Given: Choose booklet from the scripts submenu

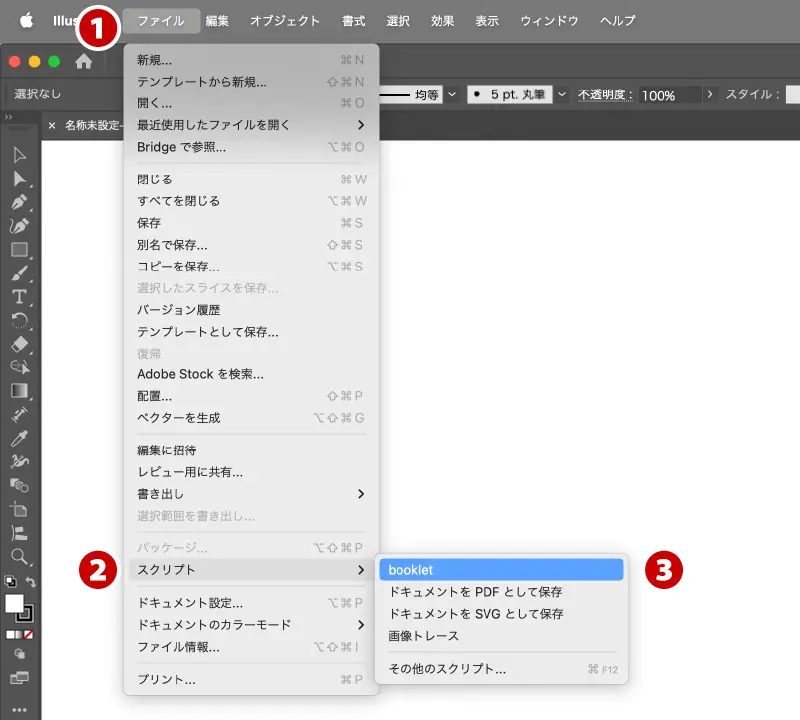Looking at the screenshot, I should point(500,570).
